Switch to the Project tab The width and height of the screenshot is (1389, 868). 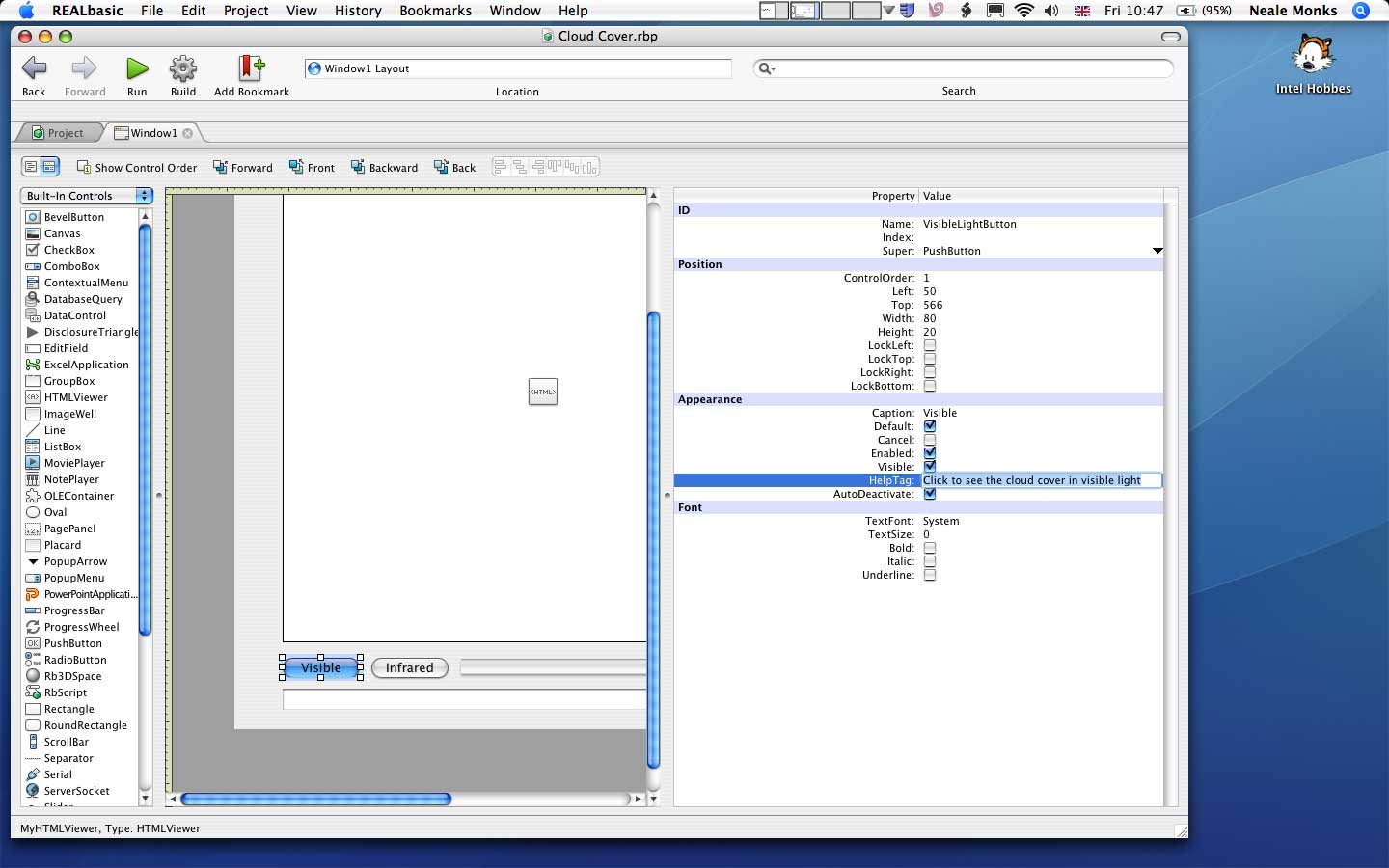coord(57,133)
